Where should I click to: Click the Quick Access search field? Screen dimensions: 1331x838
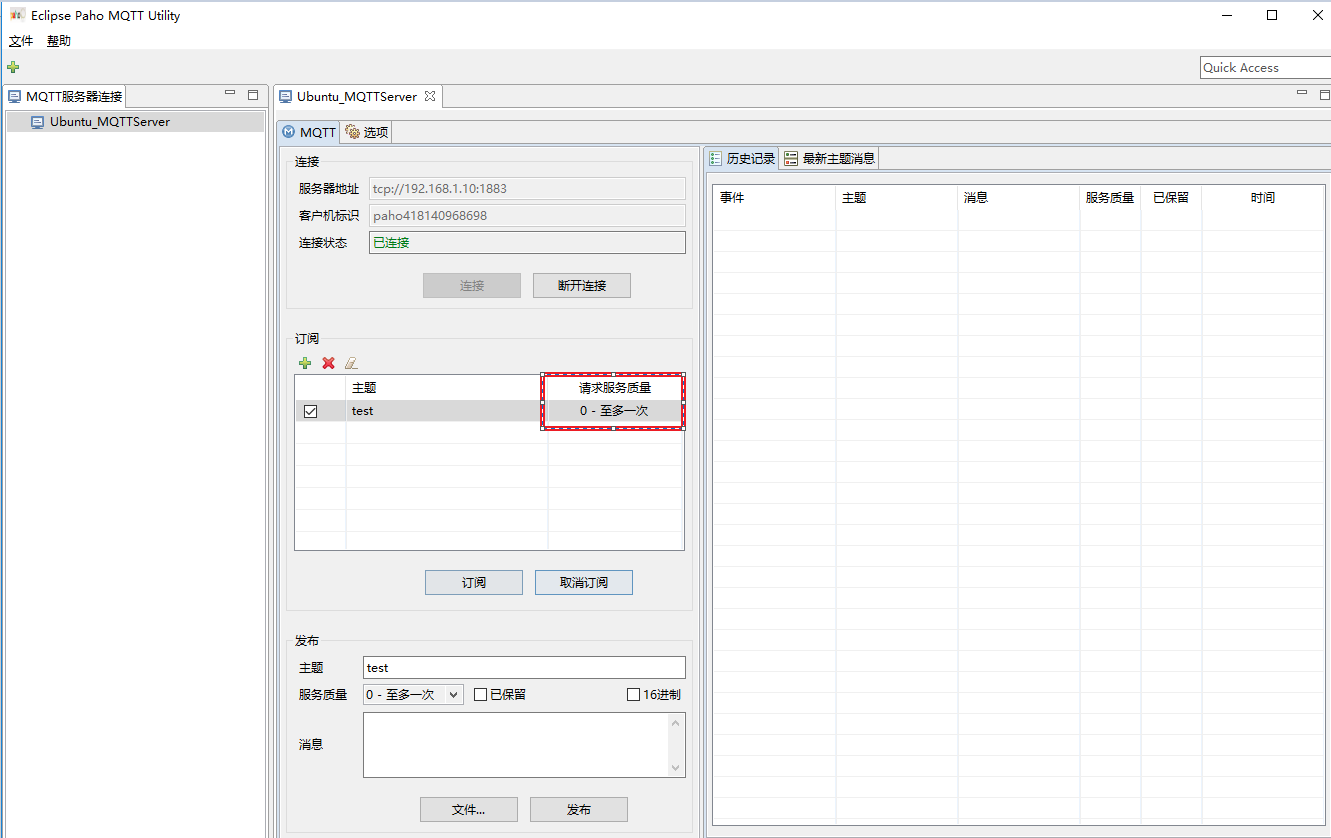(x=1265, y=67)
